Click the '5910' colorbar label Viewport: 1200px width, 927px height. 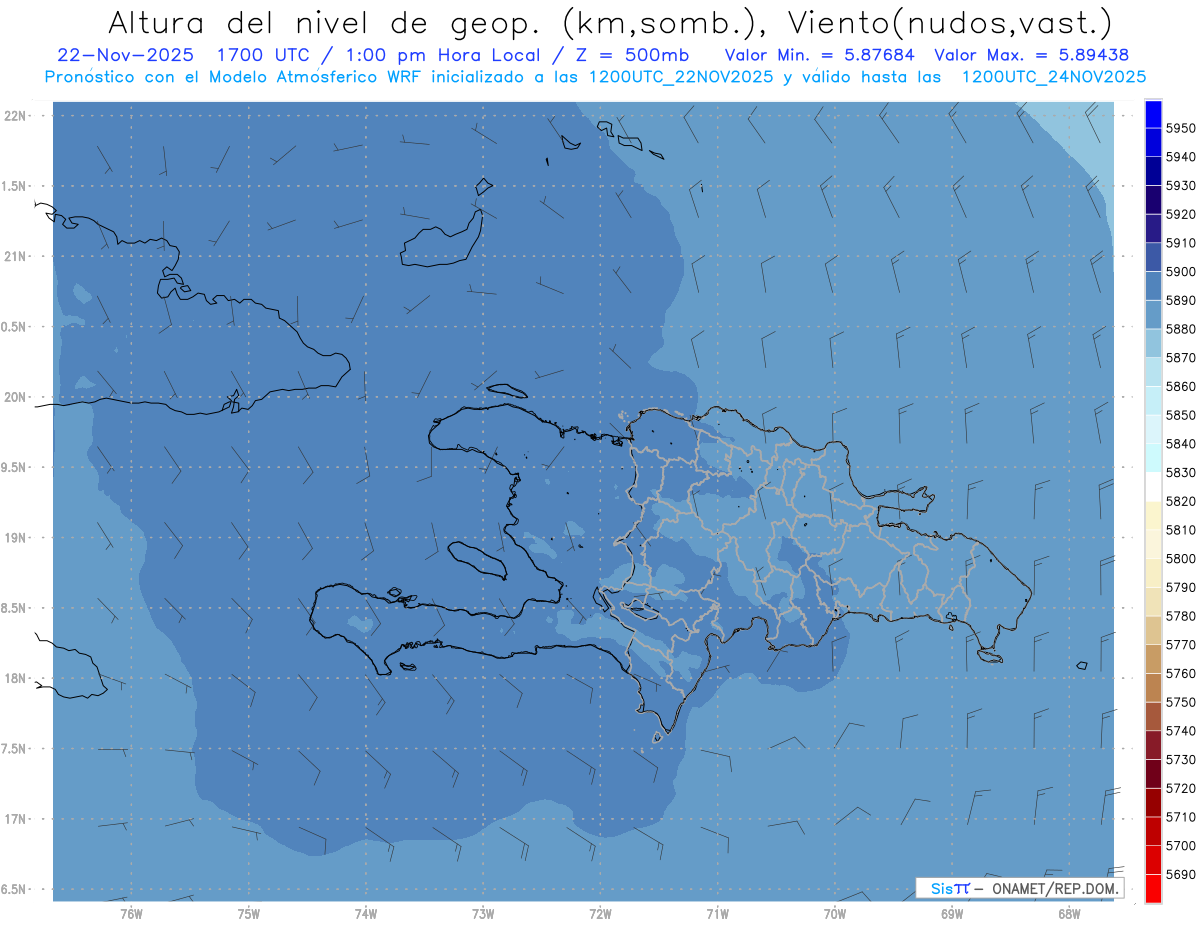tap(1180, 243)
